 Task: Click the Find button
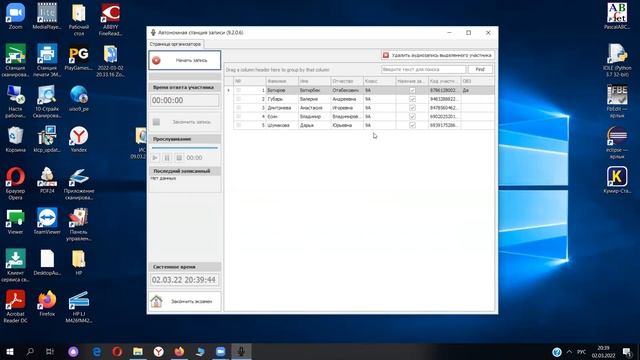point(480,69)
